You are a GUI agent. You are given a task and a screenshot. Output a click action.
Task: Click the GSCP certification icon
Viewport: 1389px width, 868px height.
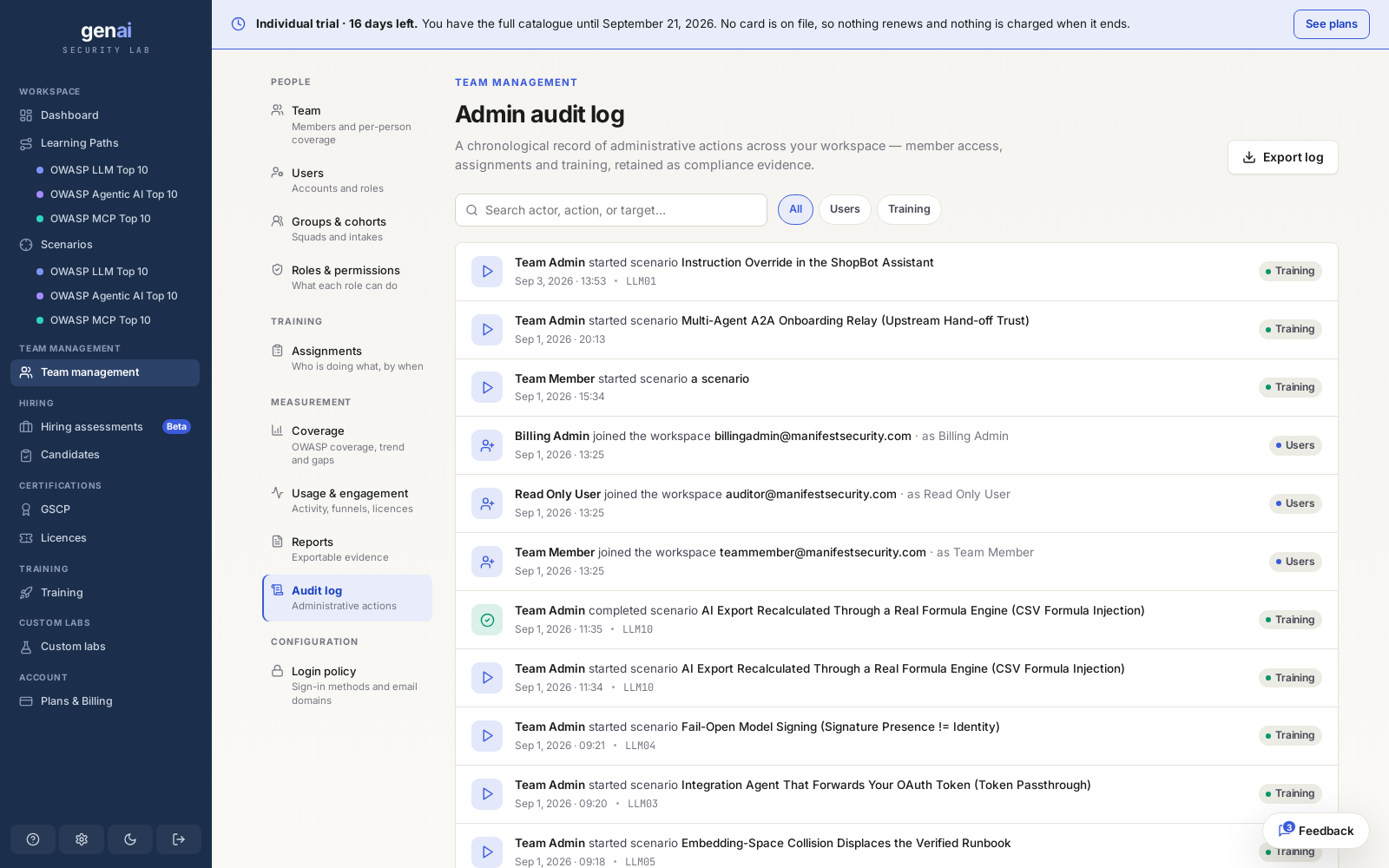(26, 510)
